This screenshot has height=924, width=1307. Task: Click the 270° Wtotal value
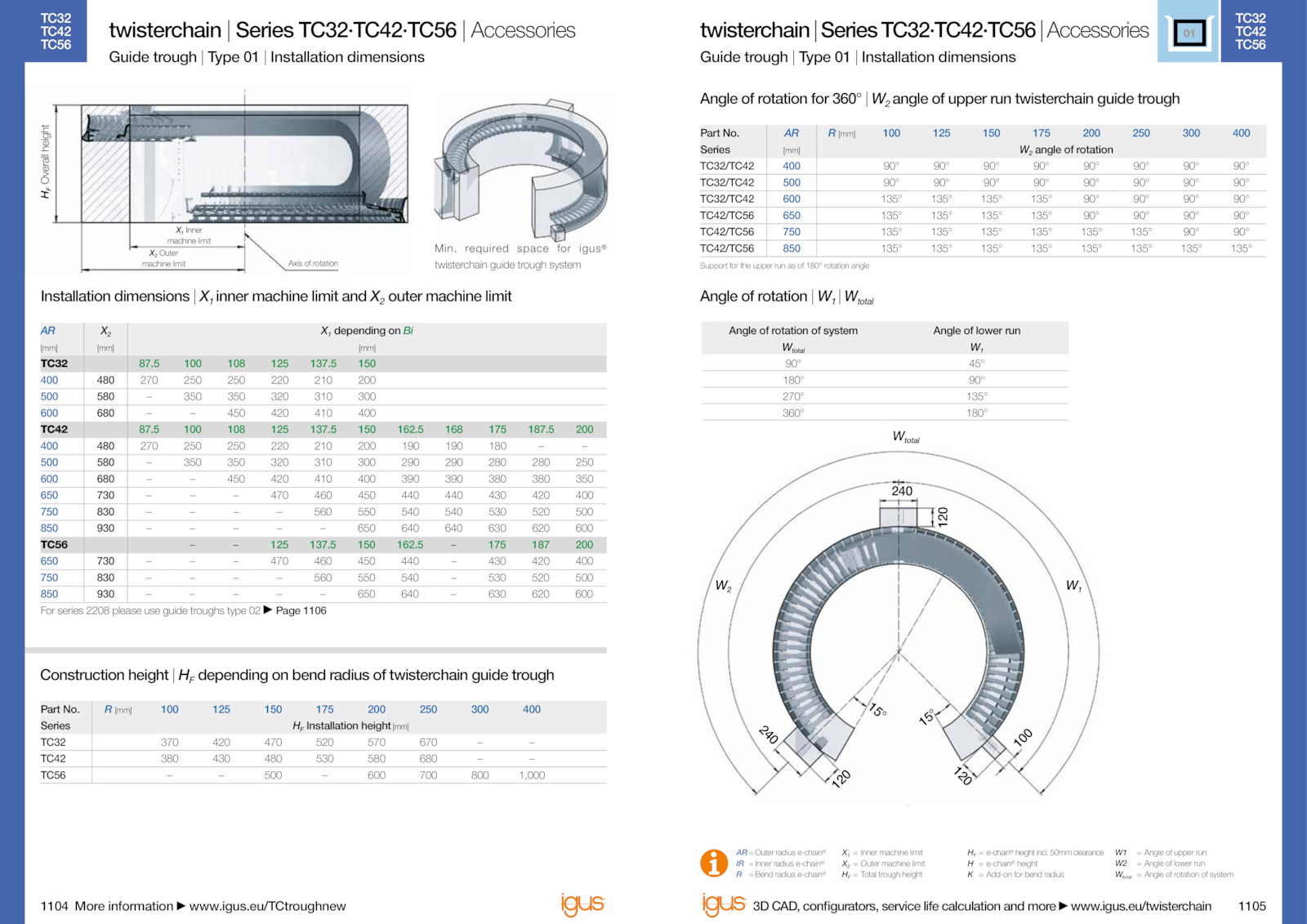coord(793,396)
